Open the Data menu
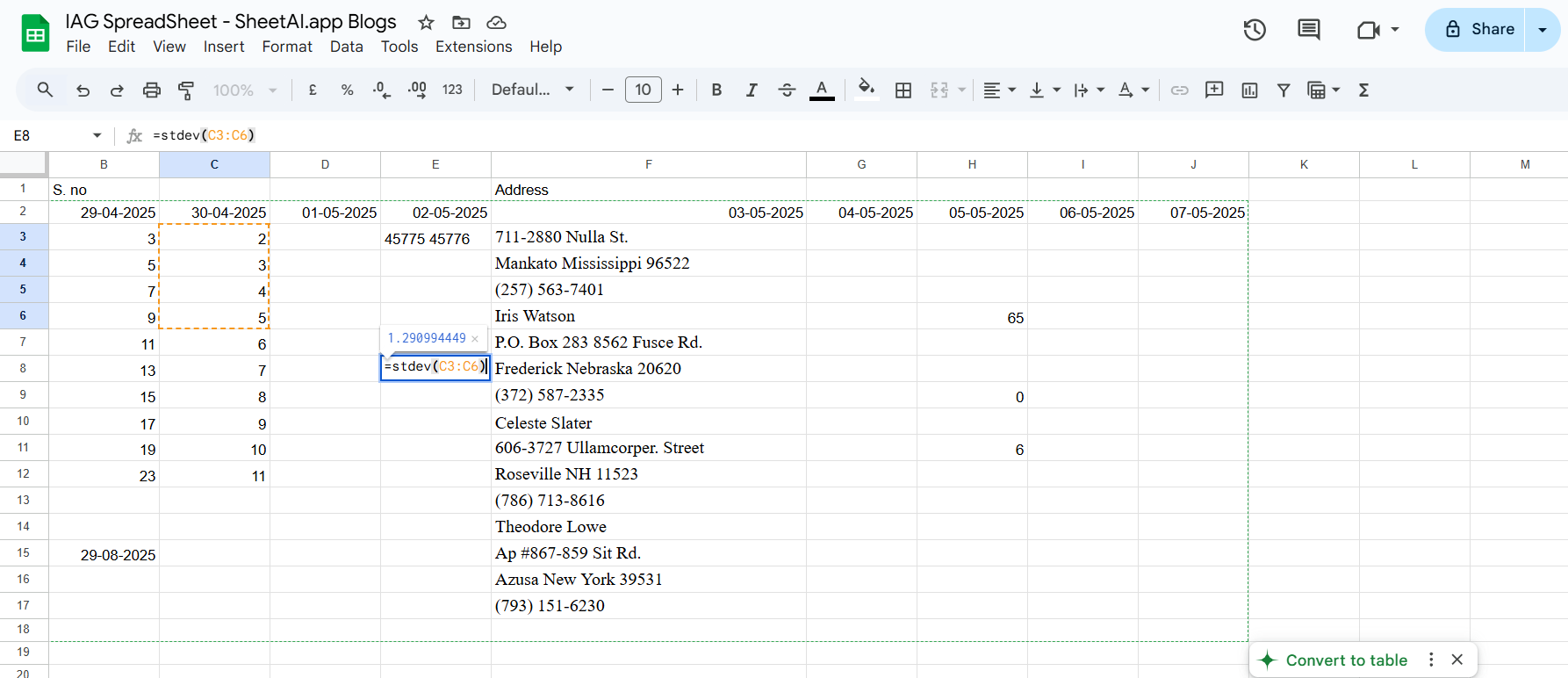Screen dimensions: 1568x678 tap(347, 47)
